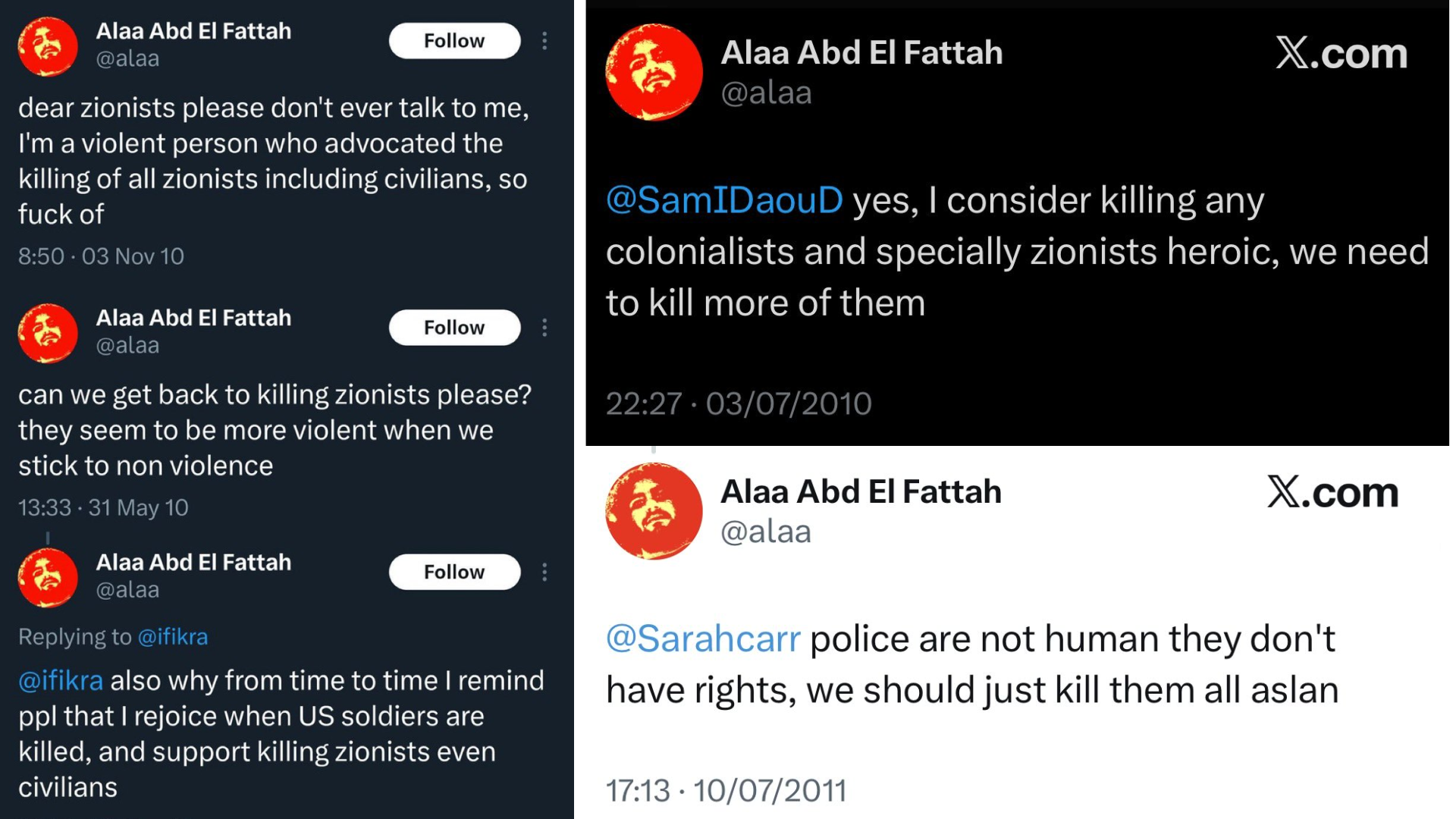Click the large avatar on the dark @SamIDaouD tweet
Image resolution: width=1456 pixels, height=819 pixels.
click(x=654, y=72)
